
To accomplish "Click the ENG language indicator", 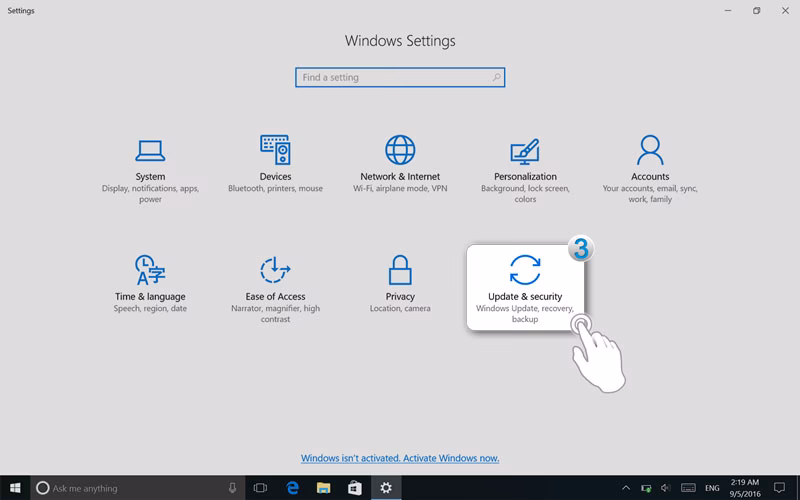I will [712, 488].
